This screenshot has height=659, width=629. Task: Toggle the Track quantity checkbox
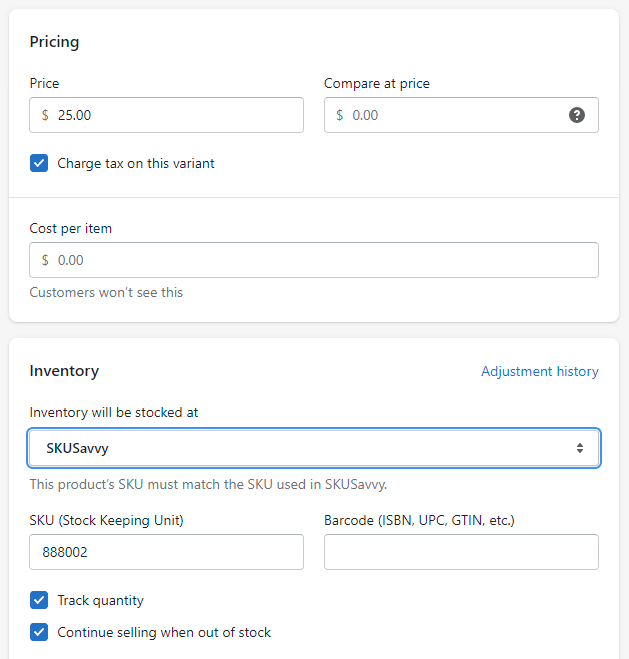click(x=39, y=600)
